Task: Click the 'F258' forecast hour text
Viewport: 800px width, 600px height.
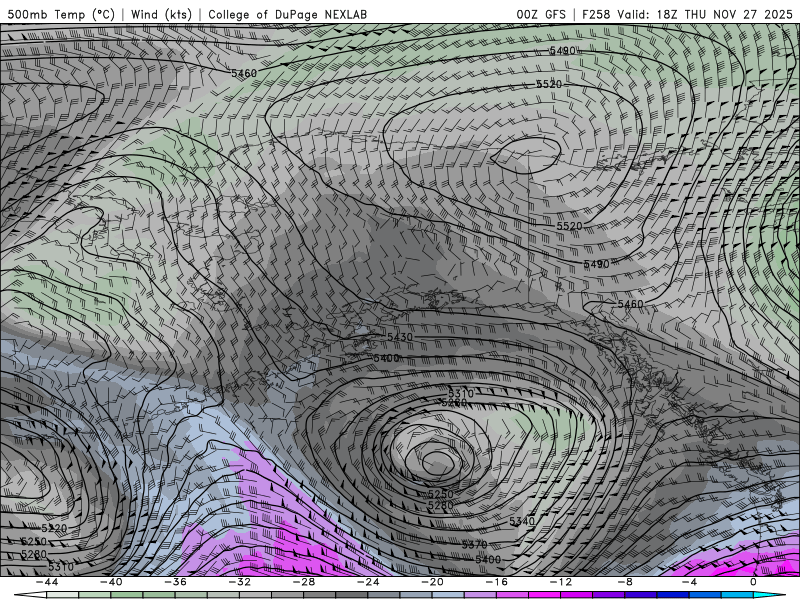Action: tap(596, 14)
